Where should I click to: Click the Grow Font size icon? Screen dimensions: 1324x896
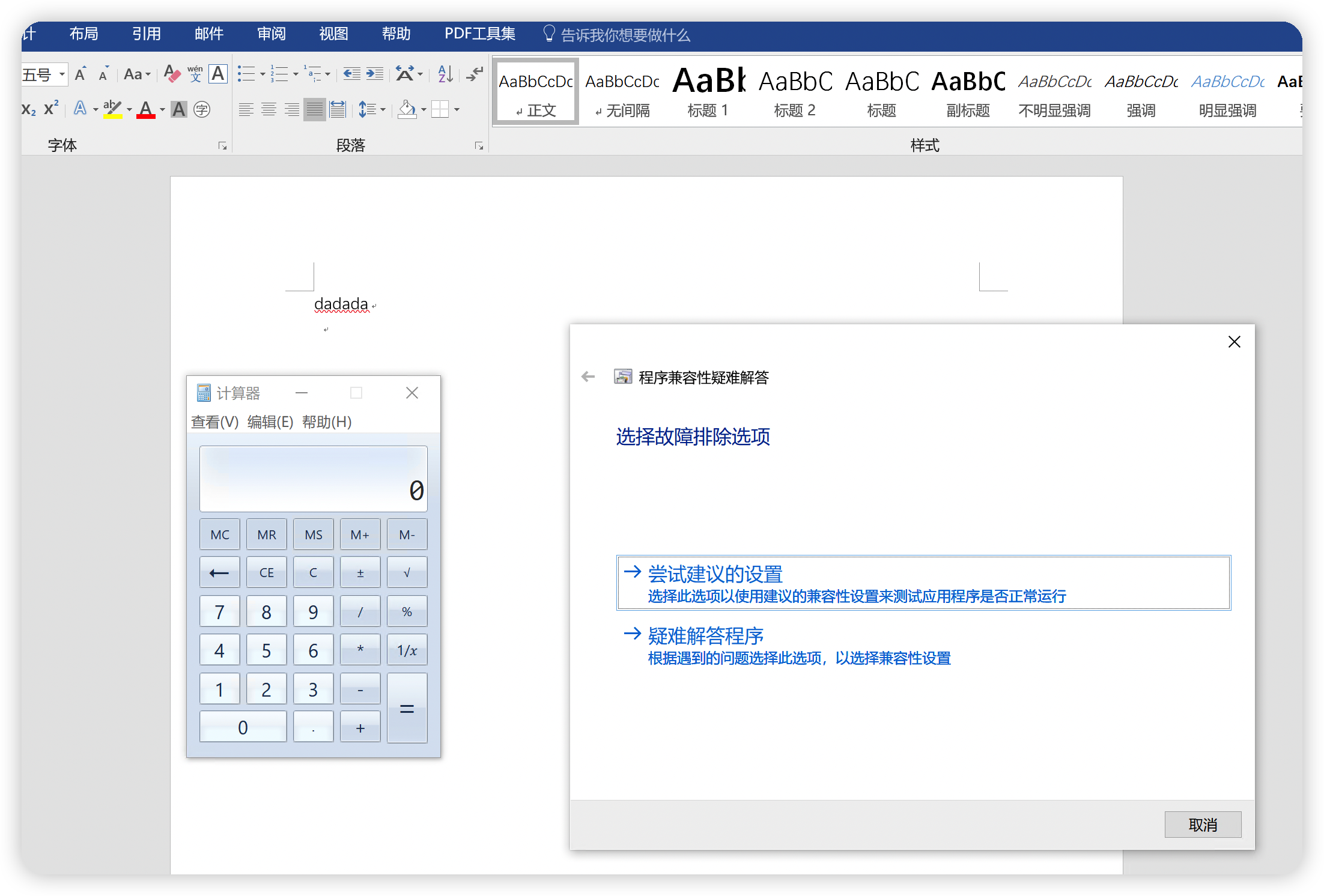click(x=80, y=74)
